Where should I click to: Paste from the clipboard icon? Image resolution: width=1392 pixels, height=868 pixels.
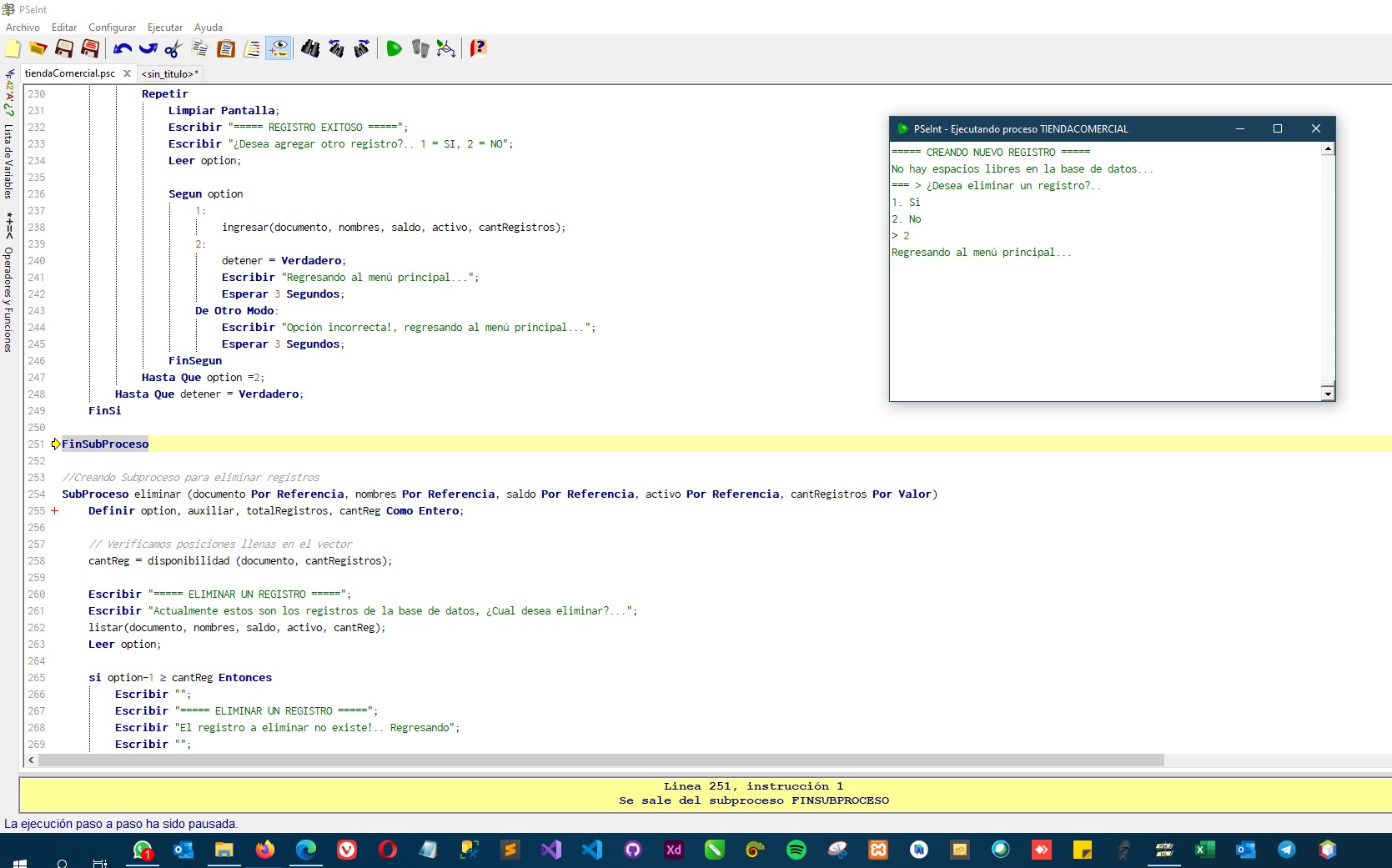tap(226, 48)
